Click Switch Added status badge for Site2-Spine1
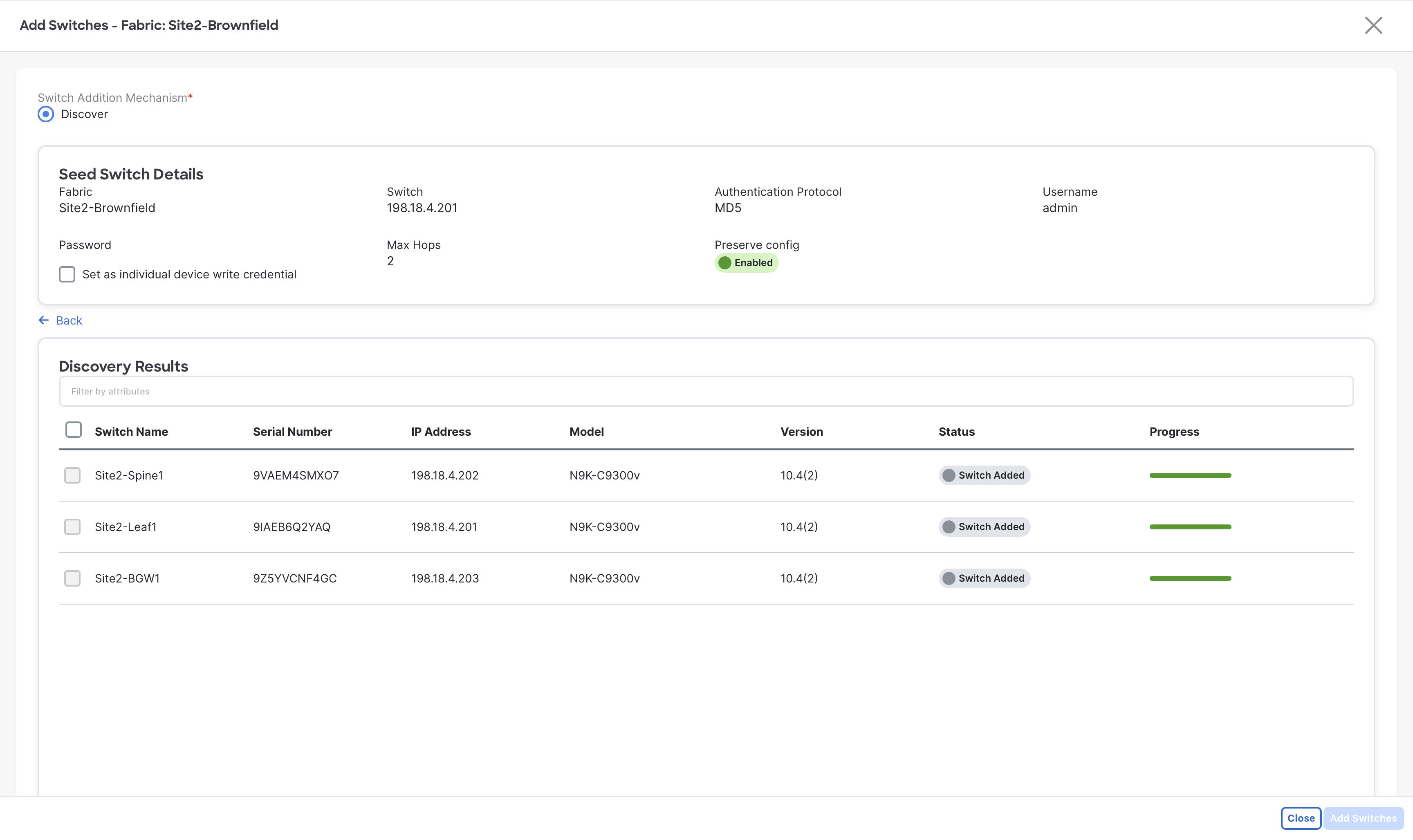 point(985,475)
